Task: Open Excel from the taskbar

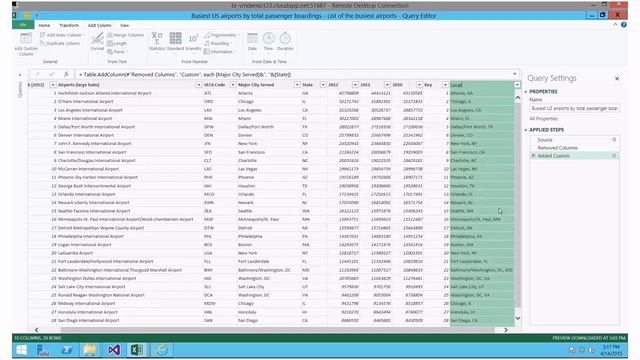Action: coord(137,350)
